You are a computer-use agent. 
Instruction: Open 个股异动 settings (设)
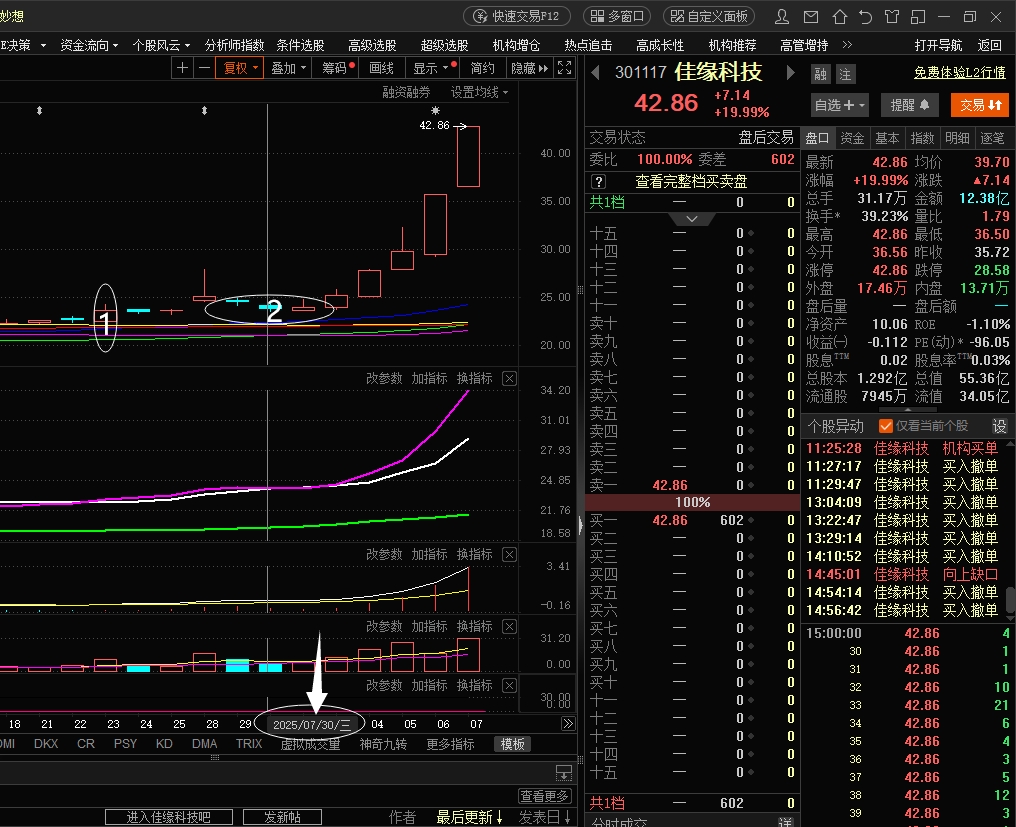(999, 426)
